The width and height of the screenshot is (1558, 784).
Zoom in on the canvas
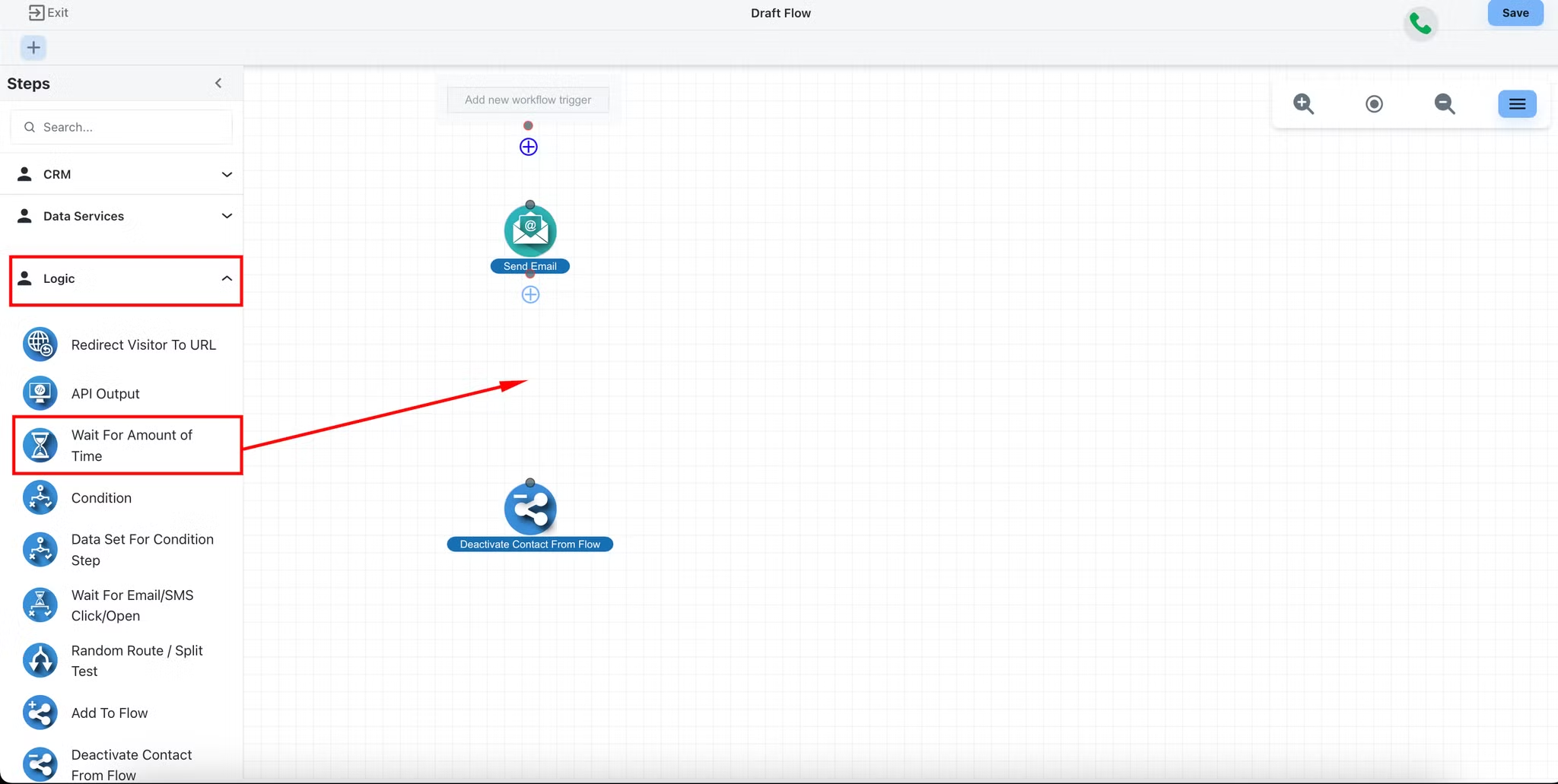click(x=1303, y=104)
